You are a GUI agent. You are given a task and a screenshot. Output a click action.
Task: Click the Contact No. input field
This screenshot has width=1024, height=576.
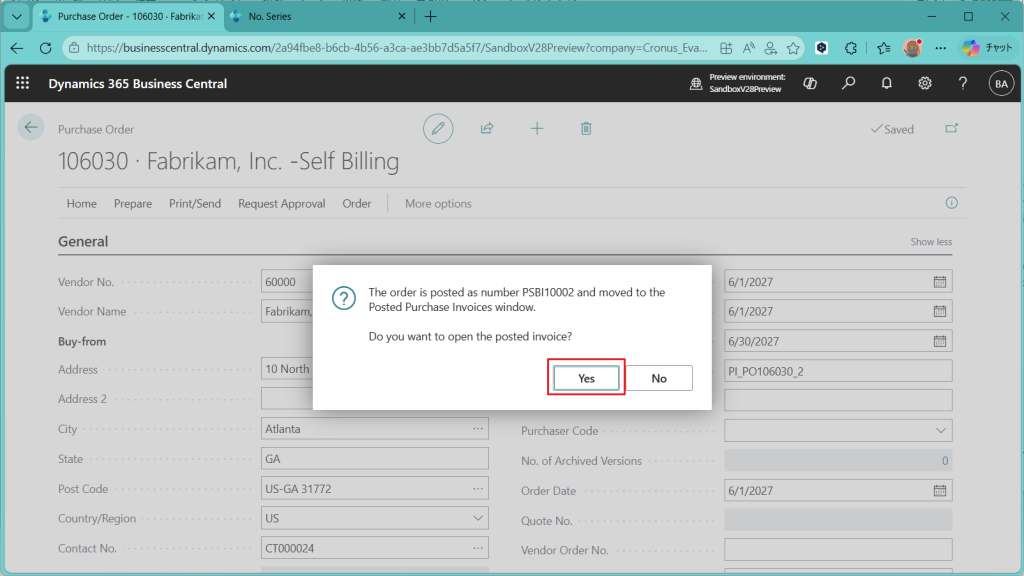click(x=374, y=549)
